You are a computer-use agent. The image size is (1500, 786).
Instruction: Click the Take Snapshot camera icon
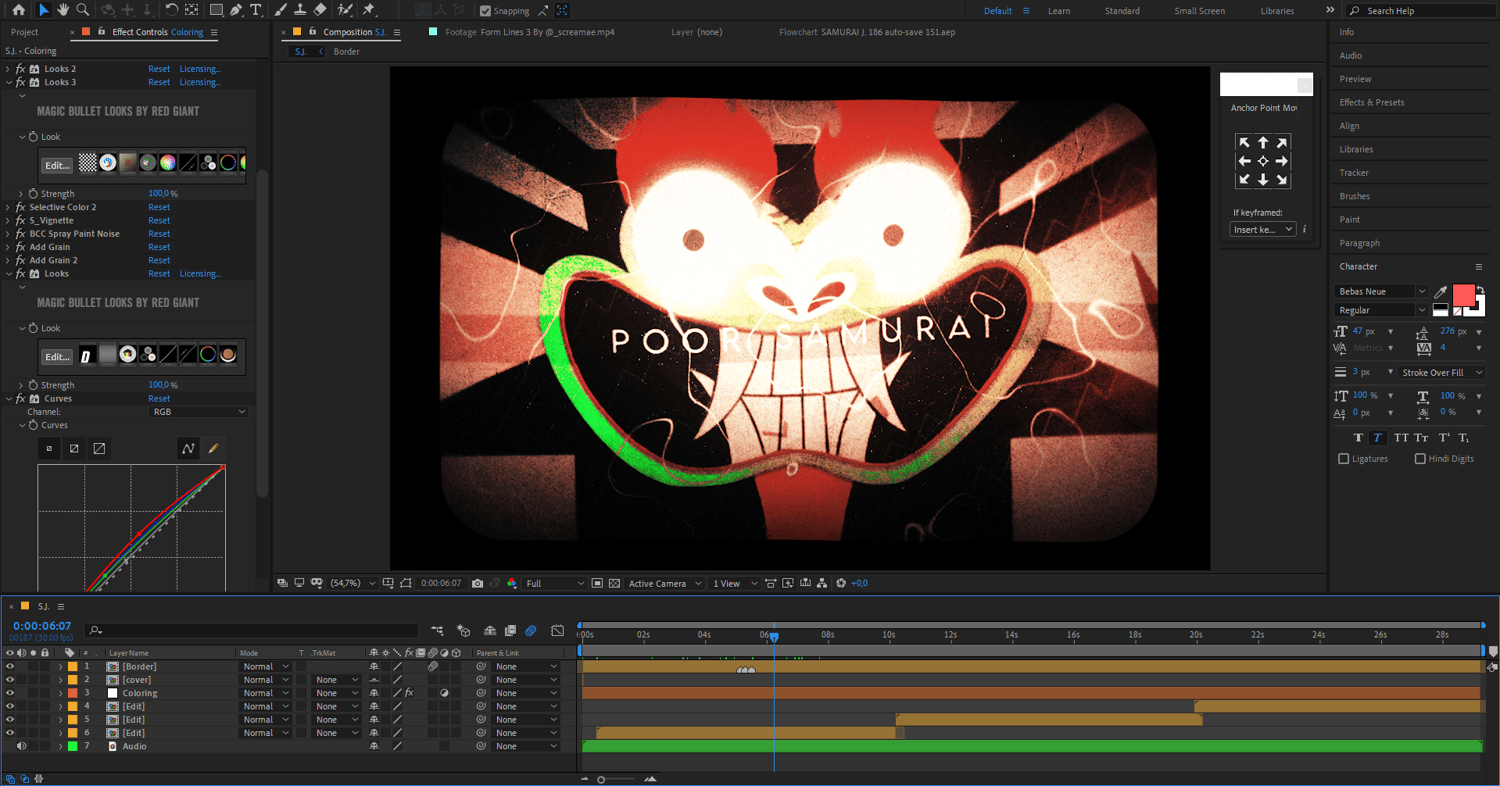pos(477,583)
